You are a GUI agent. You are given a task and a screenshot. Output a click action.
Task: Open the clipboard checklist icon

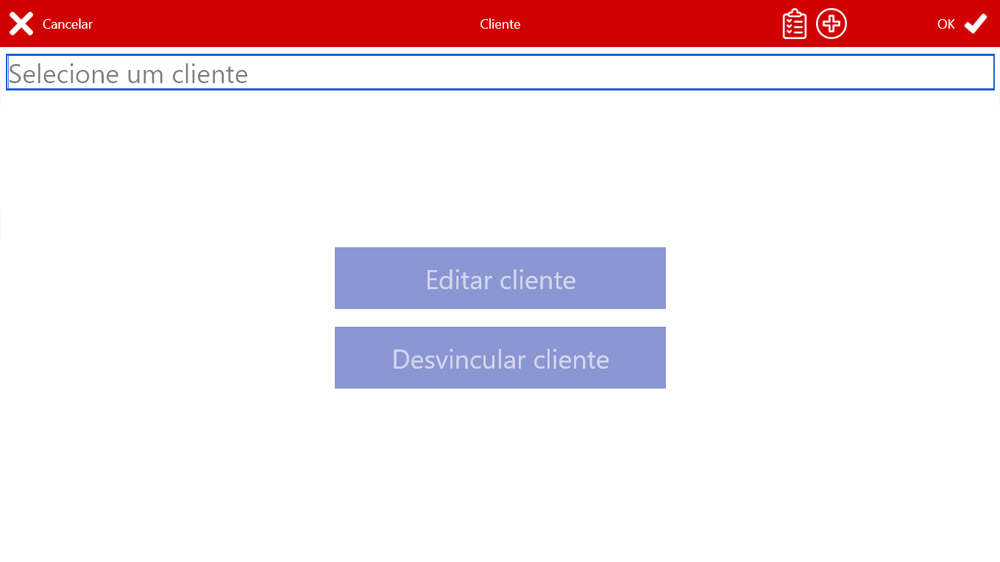pos(794,24)
